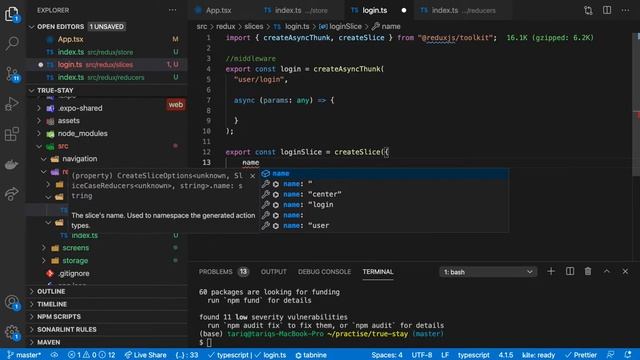Open login.ts in Open Editors list
This screenshot has height=360, width=640.
[x=106, y=64]
